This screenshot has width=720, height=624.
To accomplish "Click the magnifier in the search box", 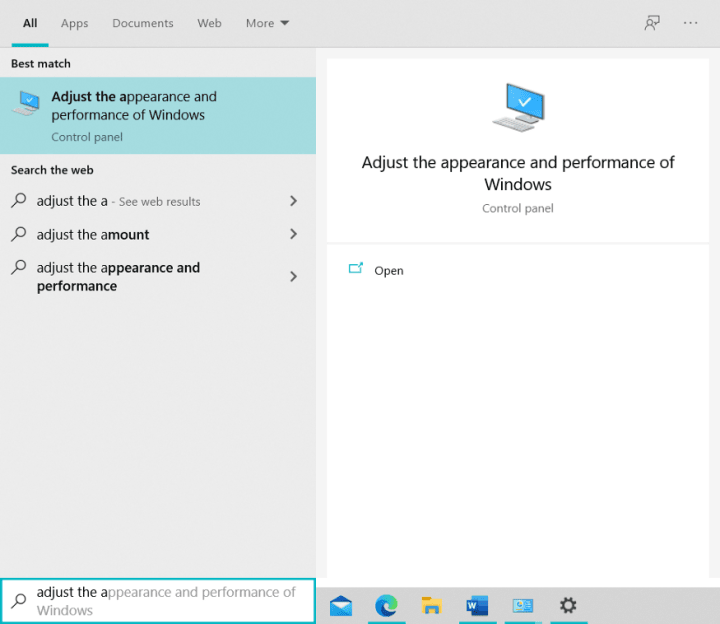I will pyautogui.click(x=19, y=601).
